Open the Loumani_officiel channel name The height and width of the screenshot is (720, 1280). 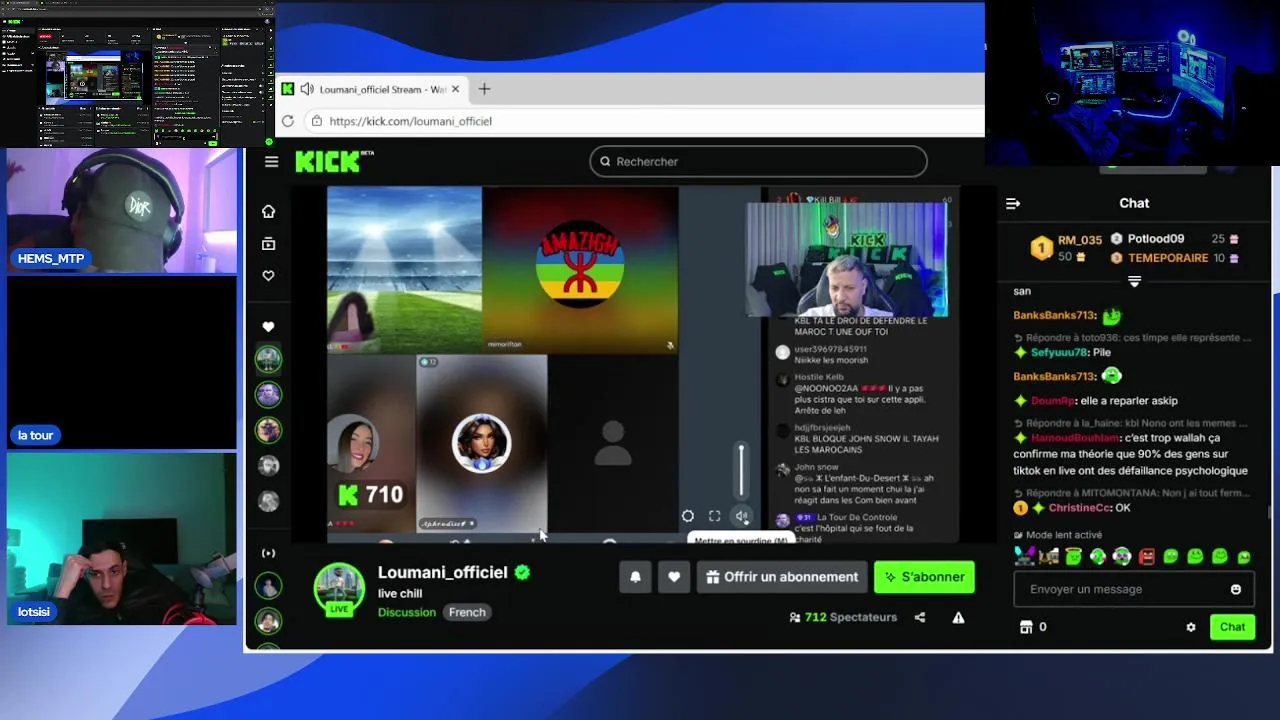tap(443, 573)
